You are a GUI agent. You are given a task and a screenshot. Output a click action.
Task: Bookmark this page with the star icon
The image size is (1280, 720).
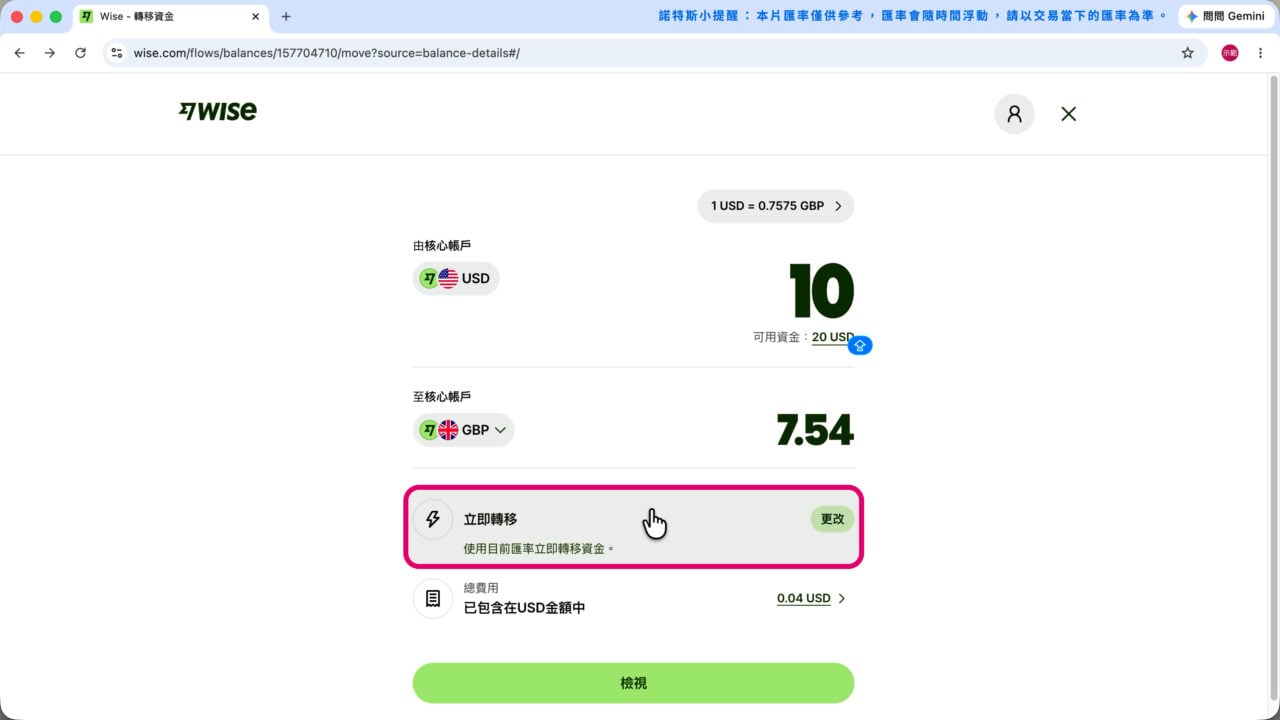click(1188, 53)
